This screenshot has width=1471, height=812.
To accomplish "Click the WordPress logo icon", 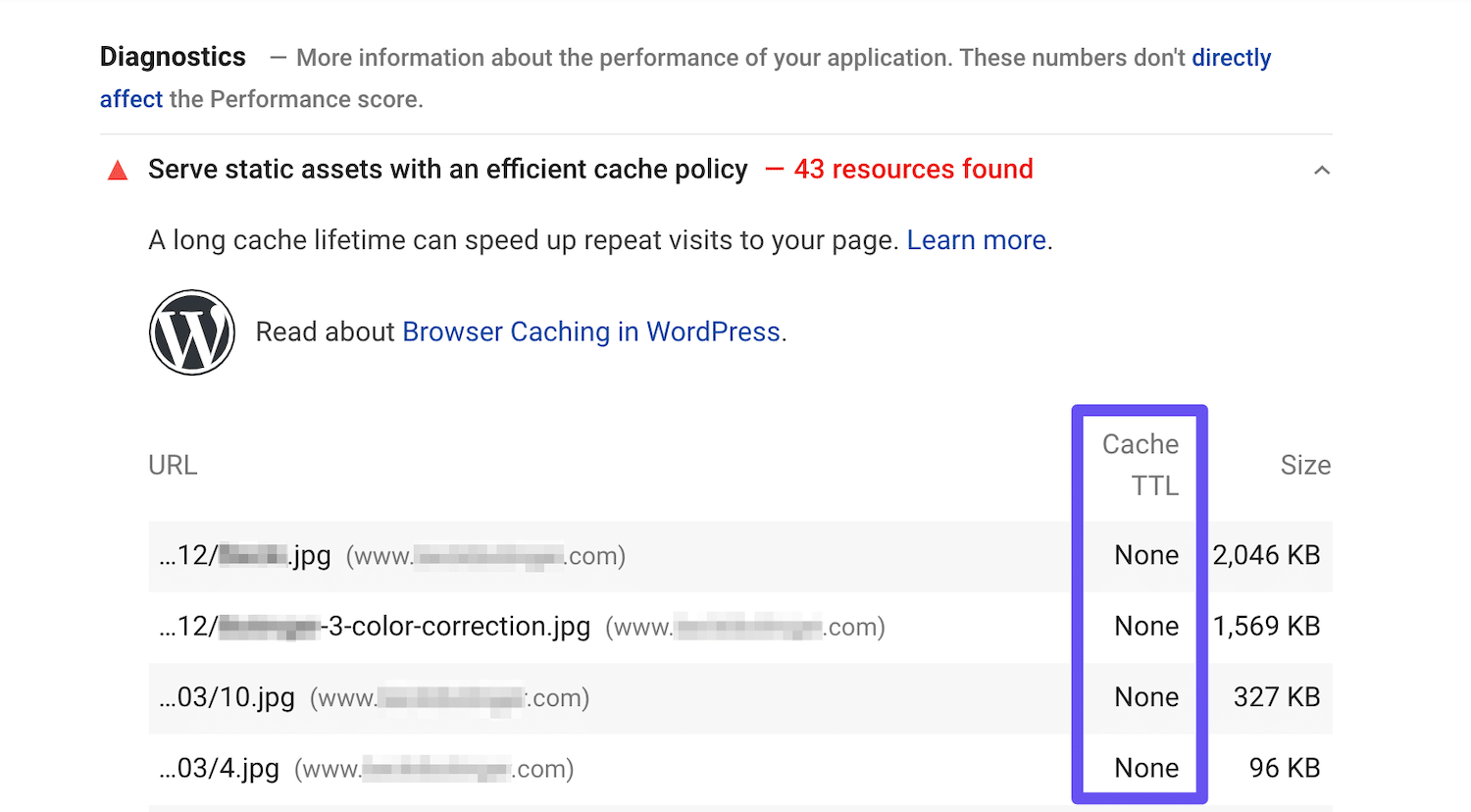I will pos(192,331).
